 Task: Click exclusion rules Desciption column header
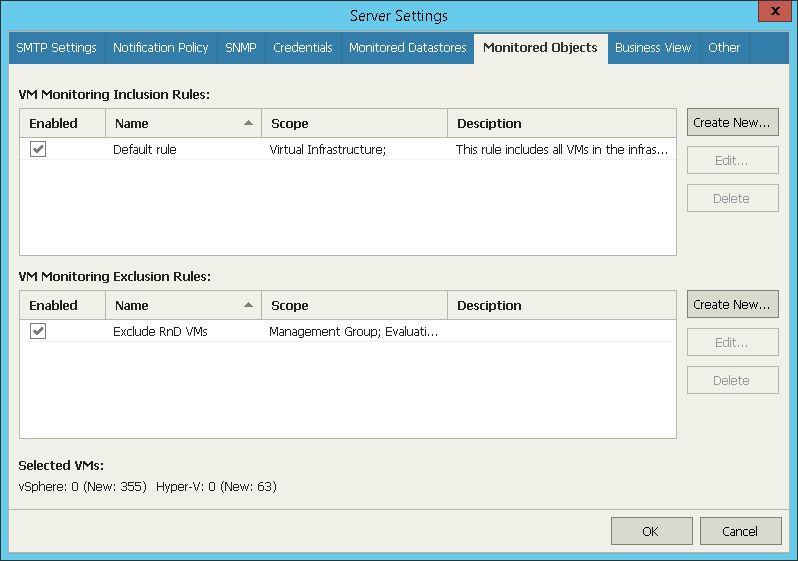pos(562,305)
